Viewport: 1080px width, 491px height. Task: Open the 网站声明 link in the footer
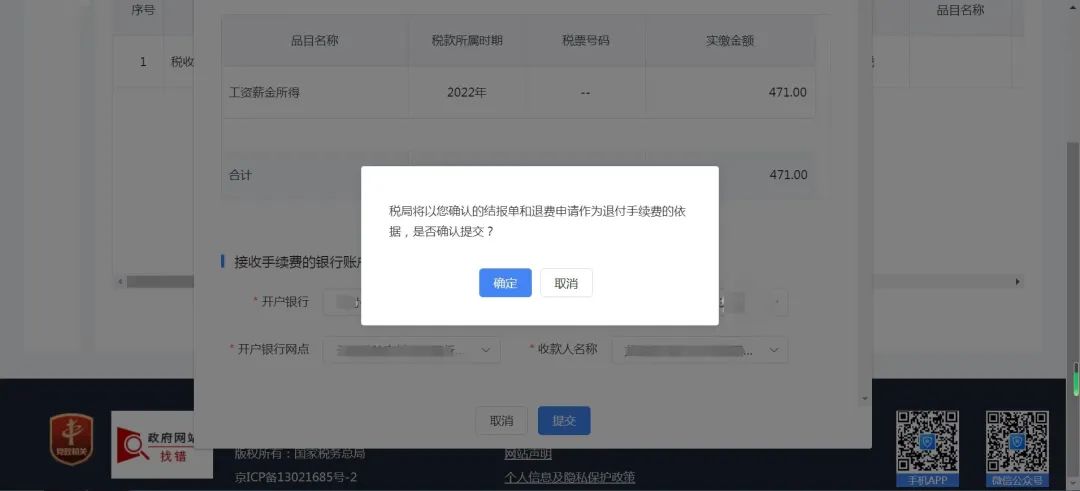pyautogui.click(x=528, y=454)
